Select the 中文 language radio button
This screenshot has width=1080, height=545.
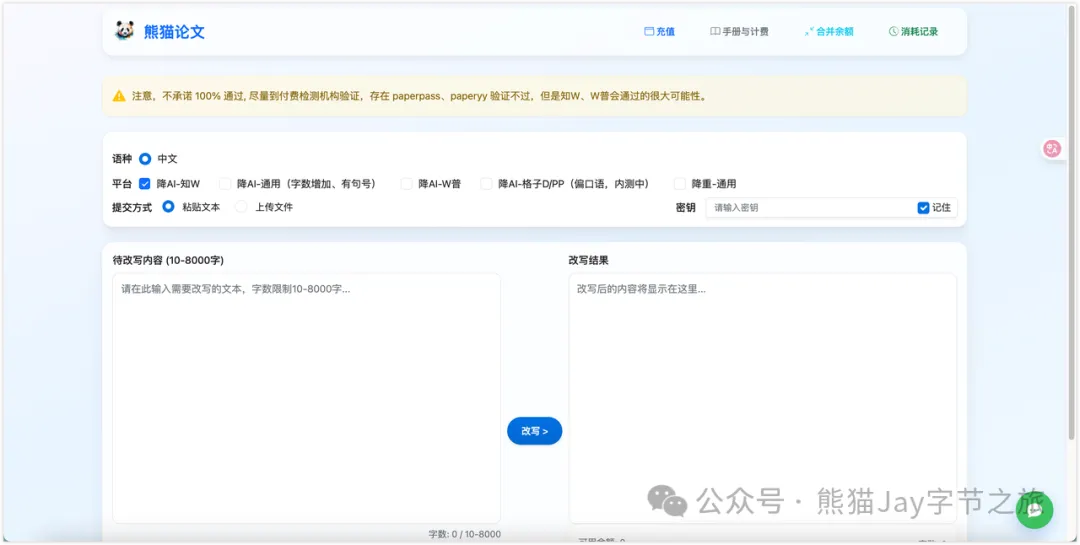click(145, 158)
